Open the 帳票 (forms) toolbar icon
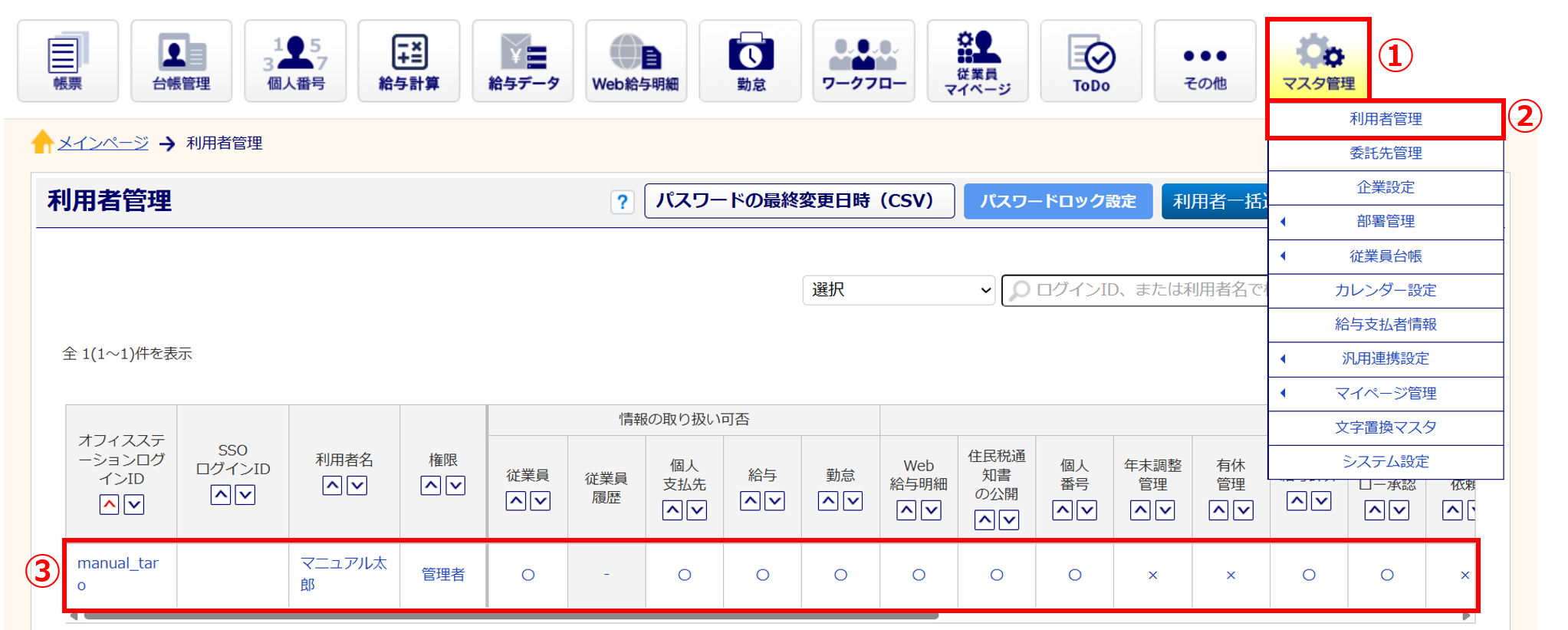This screenshot has width=1568, height=630. (x=67, y=61)
